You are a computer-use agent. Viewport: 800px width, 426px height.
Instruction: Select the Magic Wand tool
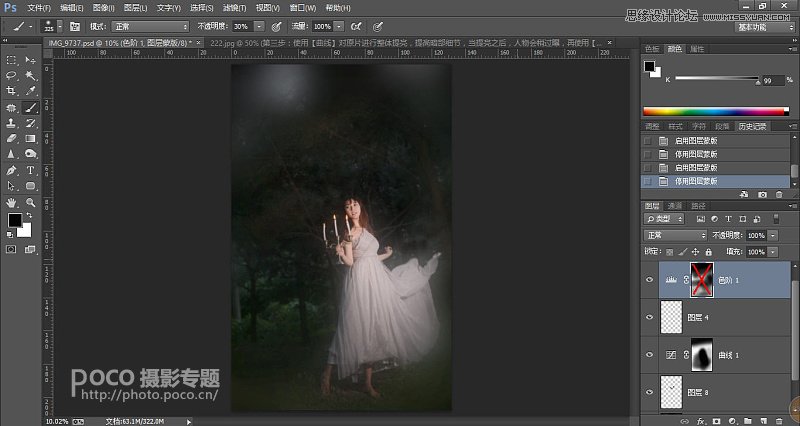(31, 76)
